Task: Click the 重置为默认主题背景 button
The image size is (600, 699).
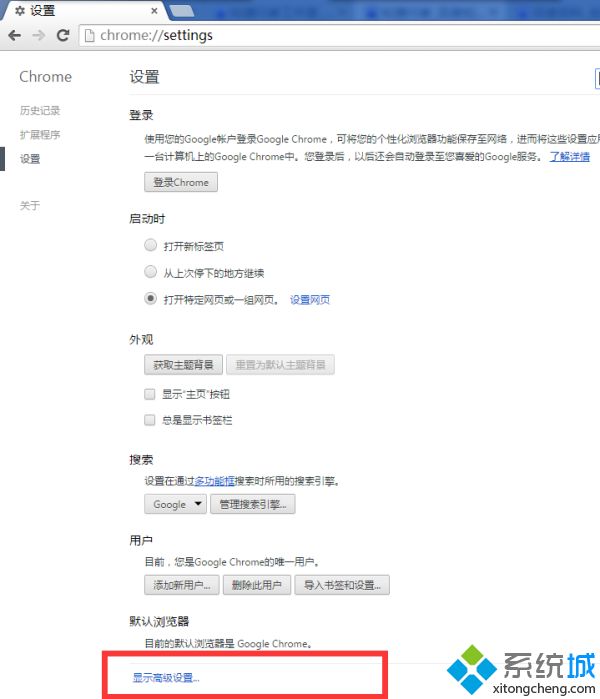Action: (x=280, y=365)
